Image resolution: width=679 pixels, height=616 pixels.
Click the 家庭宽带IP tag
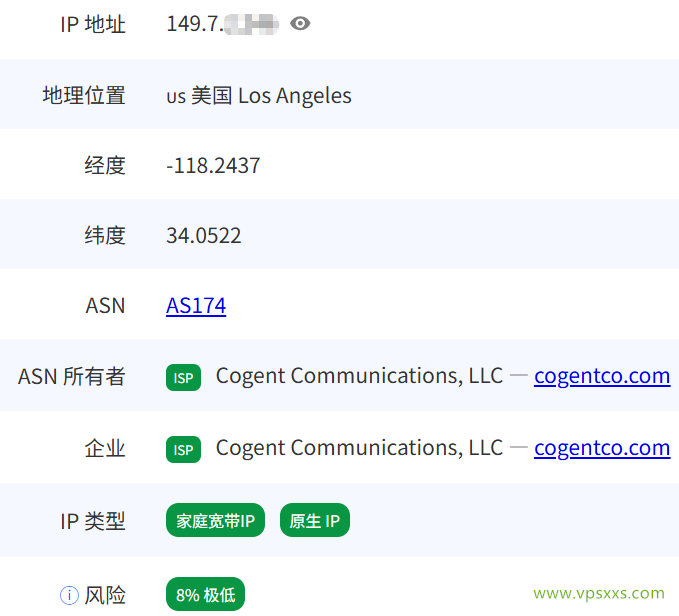click(215, 520)
